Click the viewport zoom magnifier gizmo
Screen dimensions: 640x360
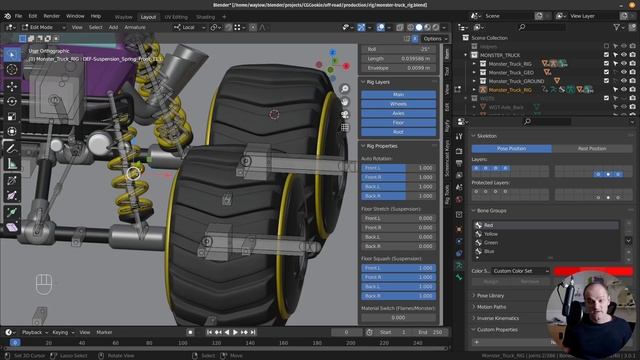coord(345,89)
